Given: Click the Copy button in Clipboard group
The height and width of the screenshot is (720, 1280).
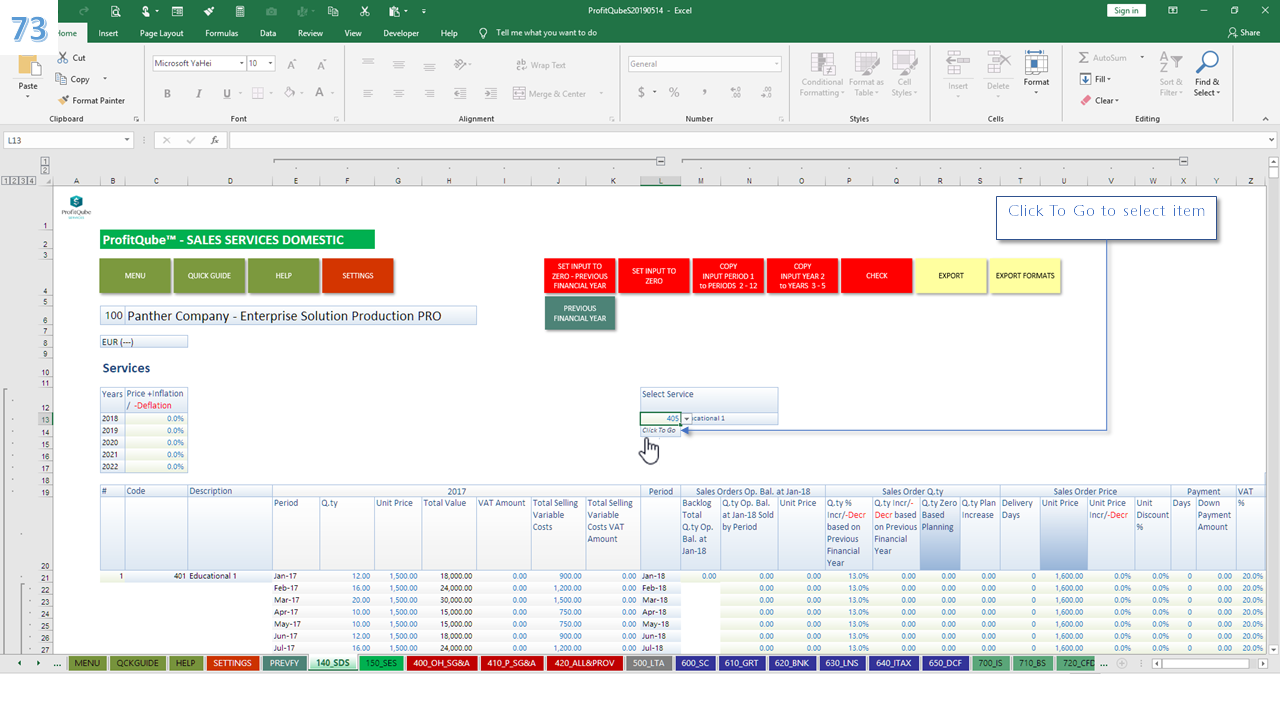Looking at the screenshot, I should tap(74, 79).
